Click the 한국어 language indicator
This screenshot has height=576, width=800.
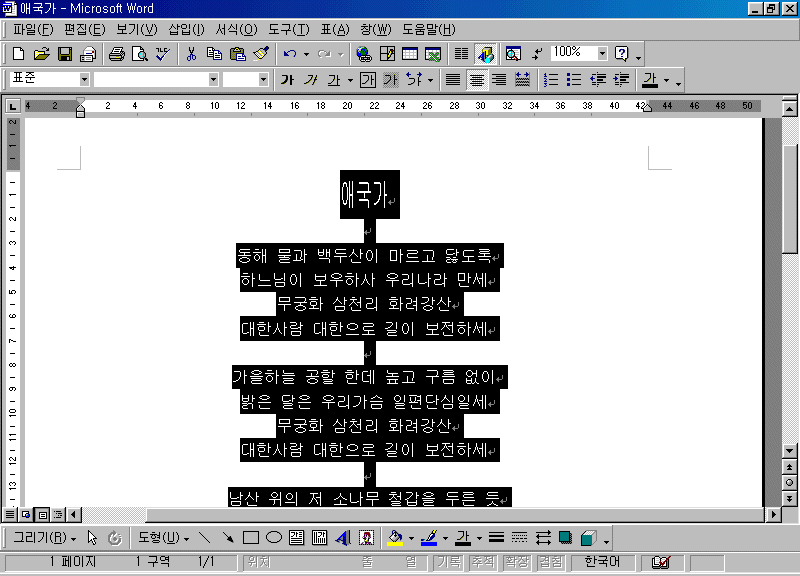point(602,562)
